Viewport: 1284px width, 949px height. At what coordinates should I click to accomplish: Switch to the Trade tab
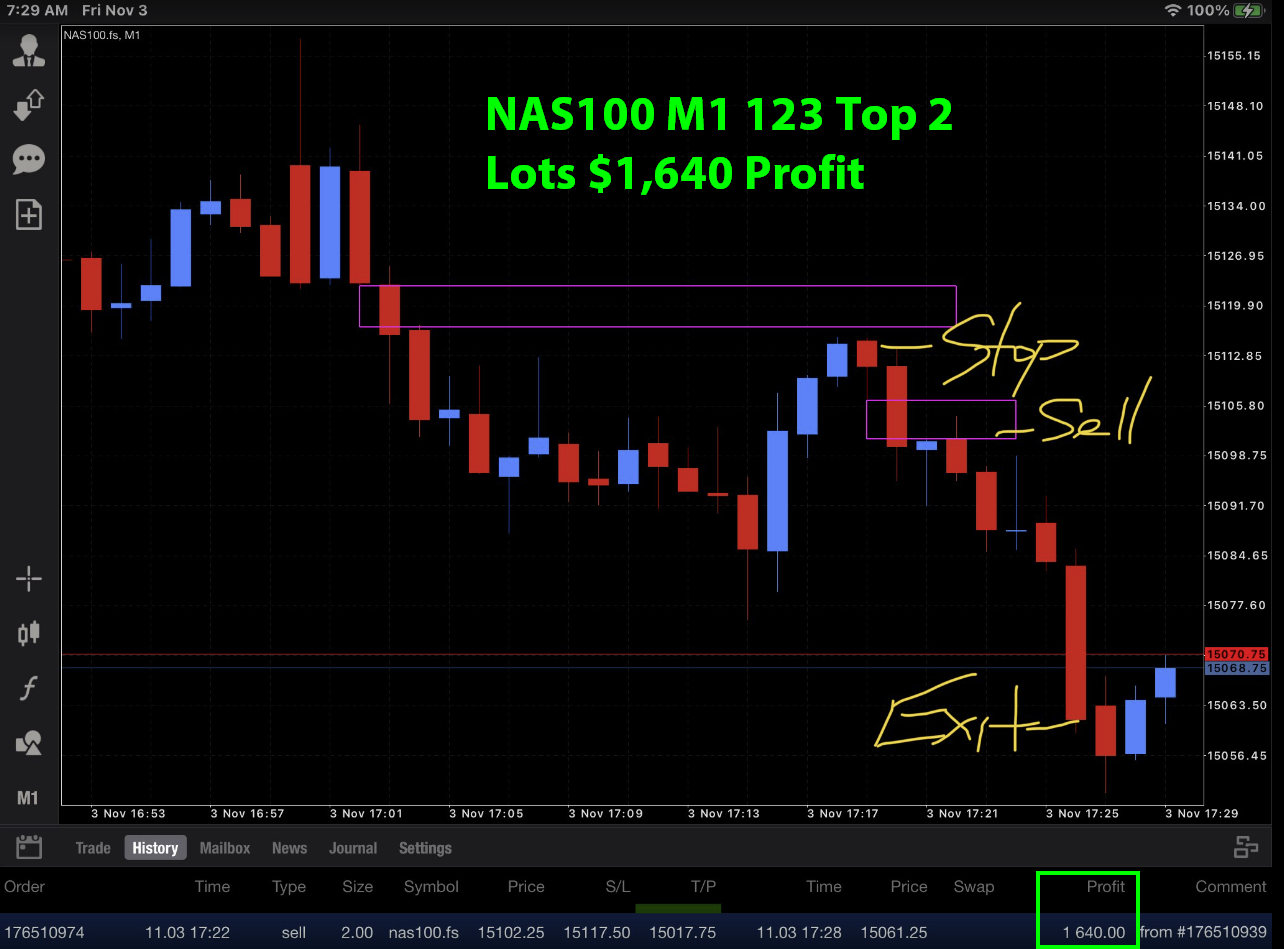click(x=93, y=848)
